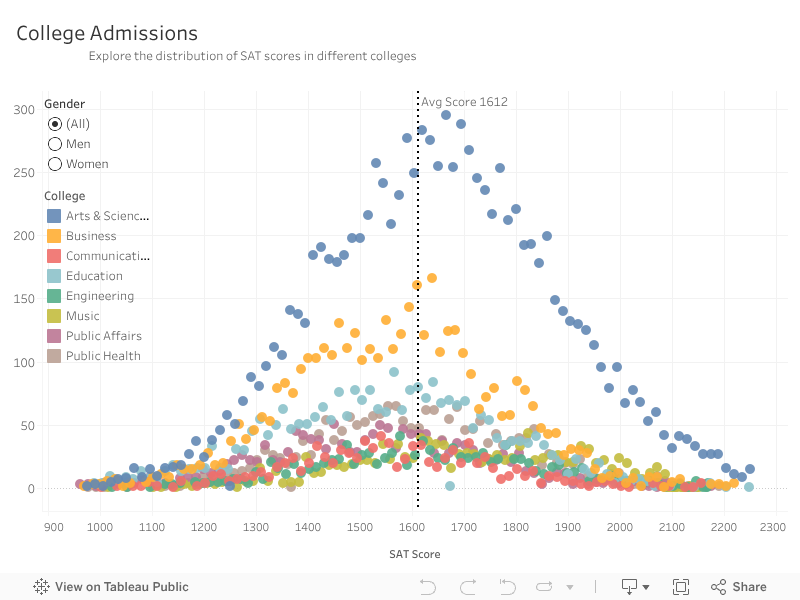Click the Avg Score 1612 reference line label

tap(464, 101)
